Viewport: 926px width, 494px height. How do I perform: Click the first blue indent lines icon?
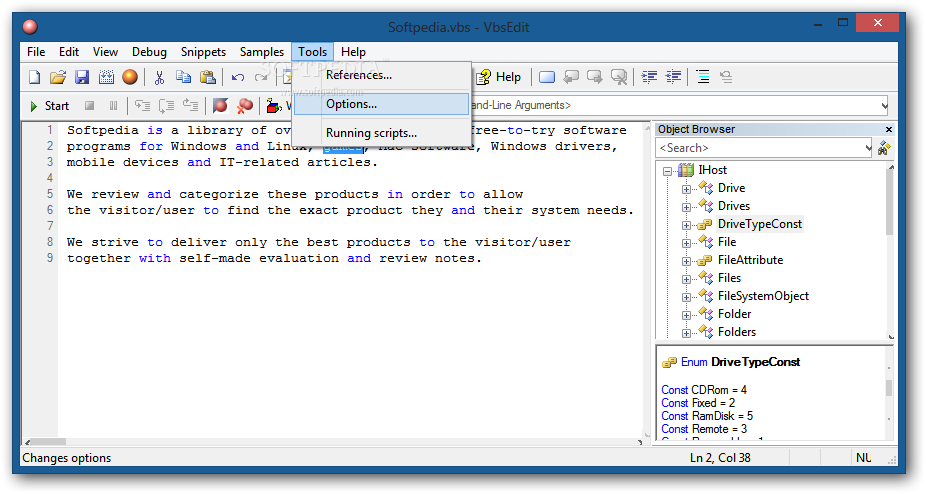(650, 77)
